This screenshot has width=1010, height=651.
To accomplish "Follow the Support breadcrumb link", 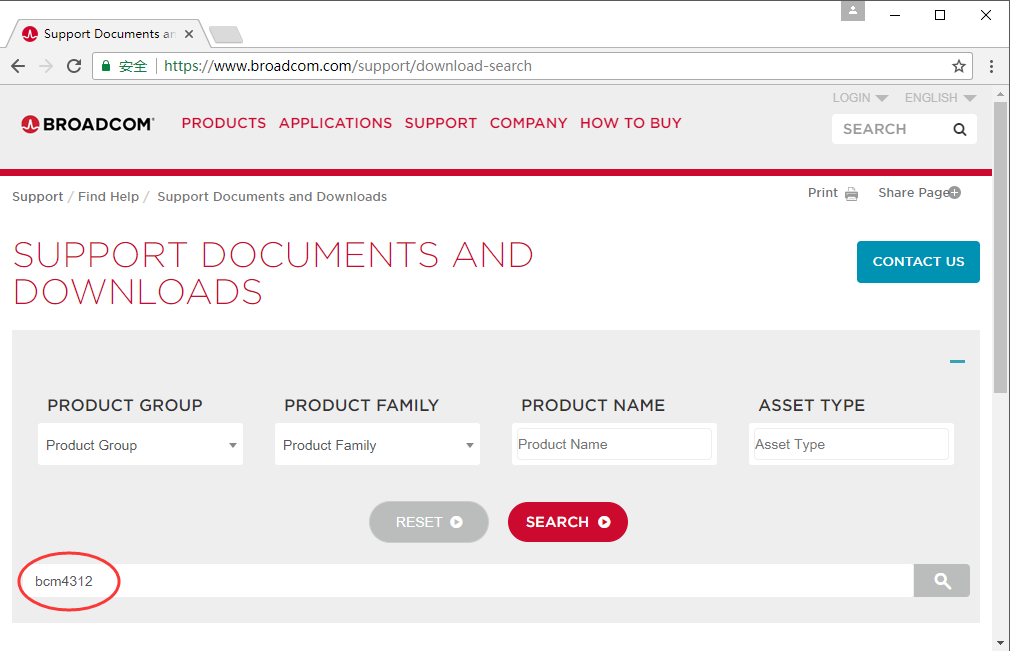I will pos(37,196).
